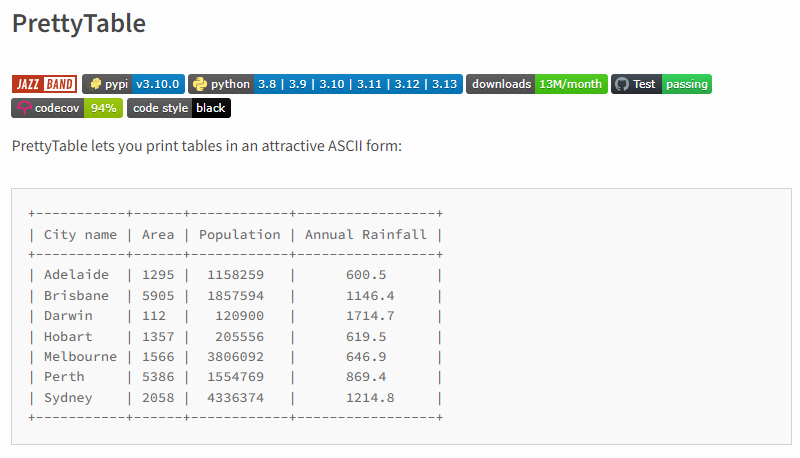
Task: Select Adelaide's rainfall value 600.5
Action: pyautogui.click(x=366, y=275)
